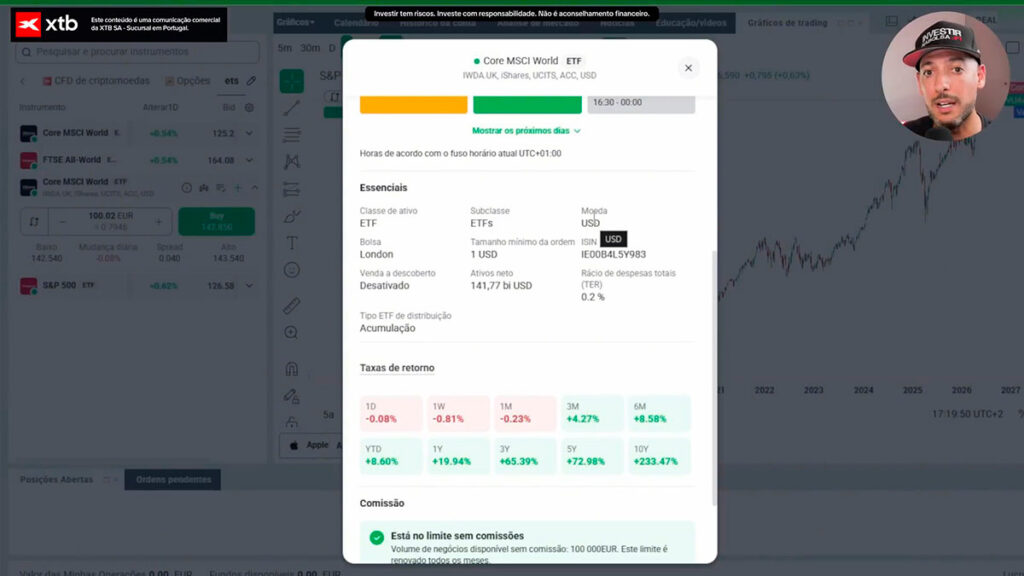Viewport: 1024px width, 576px height.
Task: Select the 1M return rate tile
Action: 524,413
